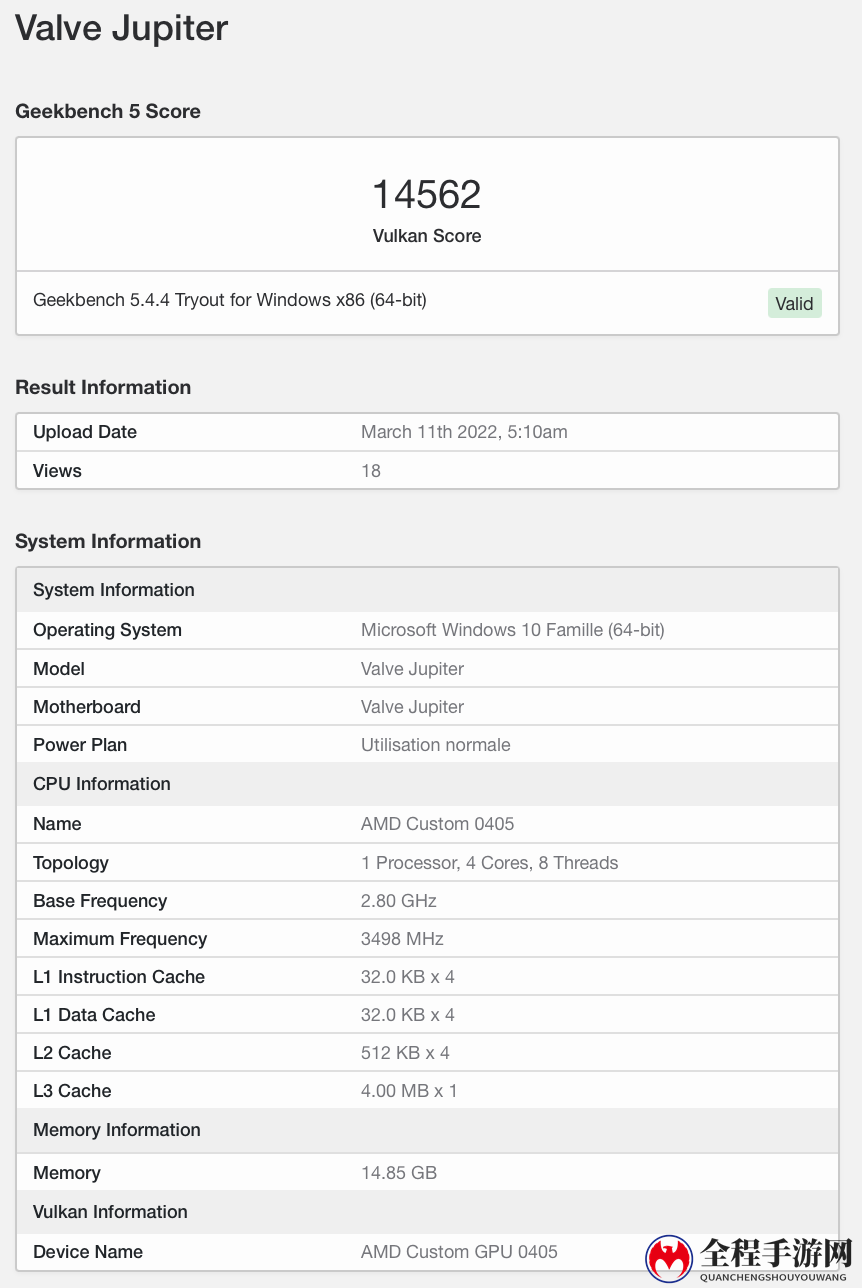Image resolution: width=862 pixels, height=1288 pixels.
Task: Select the L1 Data Cache 32.0 KB value
Action: point(408,1015)
